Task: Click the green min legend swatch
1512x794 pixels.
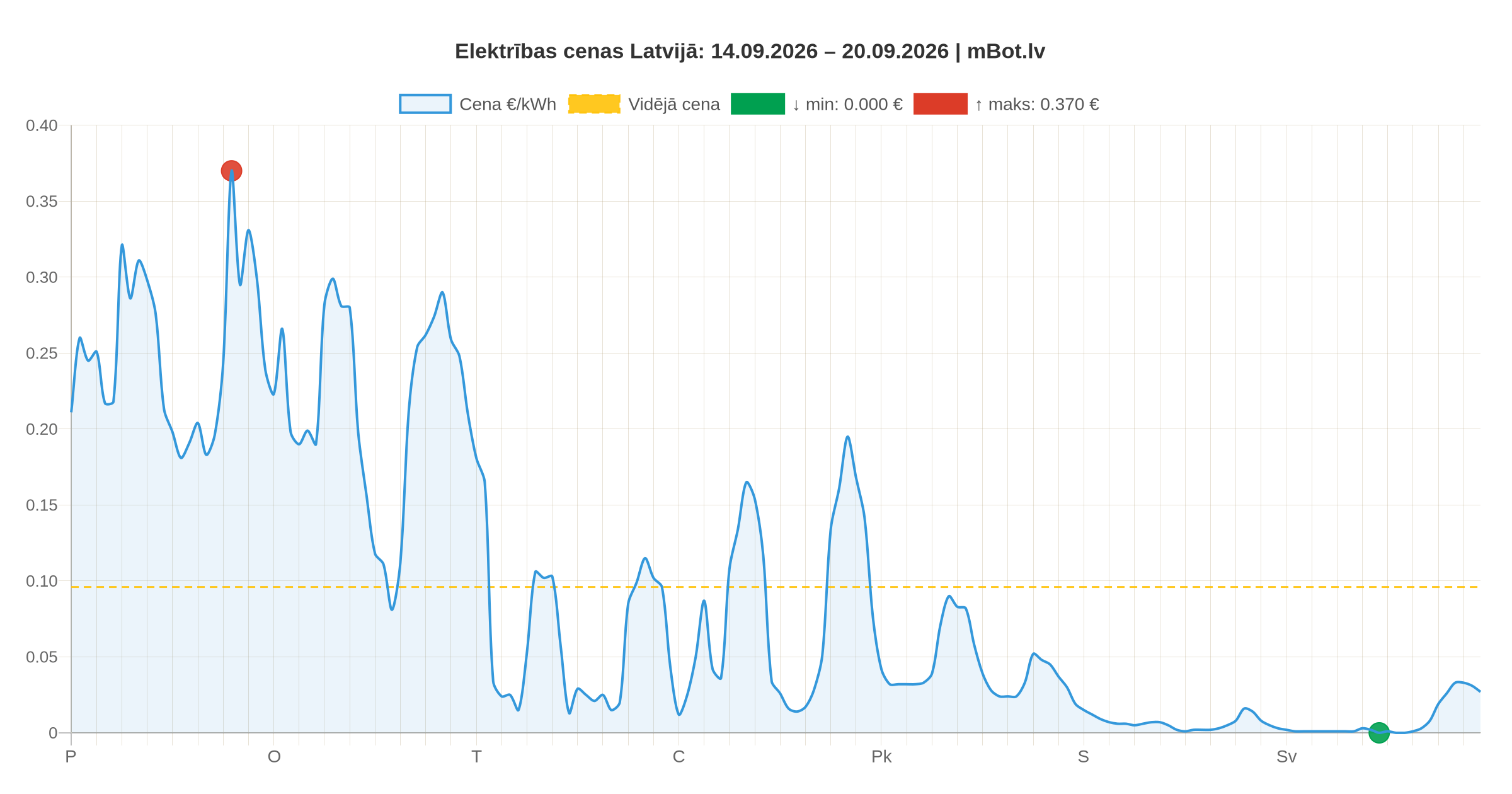Action: (x=758, y=104)
